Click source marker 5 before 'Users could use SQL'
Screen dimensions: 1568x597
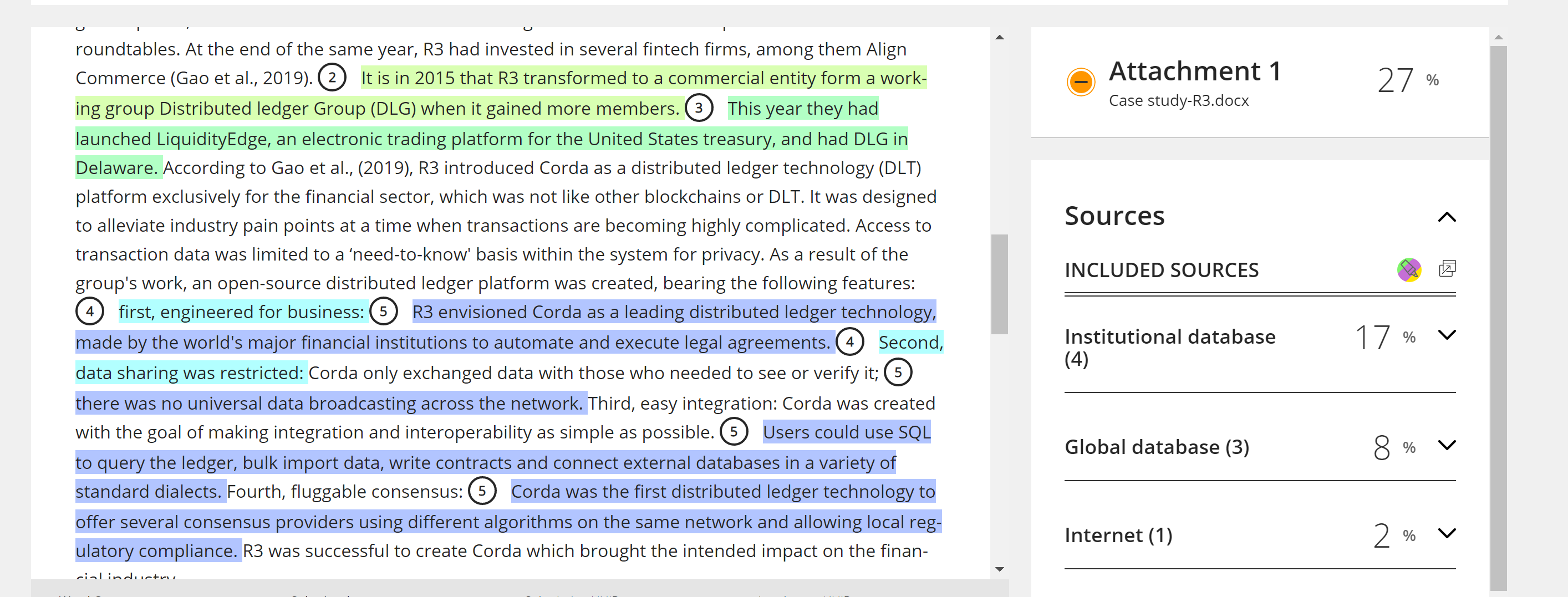pyautogui.click(x=734, y=432)
